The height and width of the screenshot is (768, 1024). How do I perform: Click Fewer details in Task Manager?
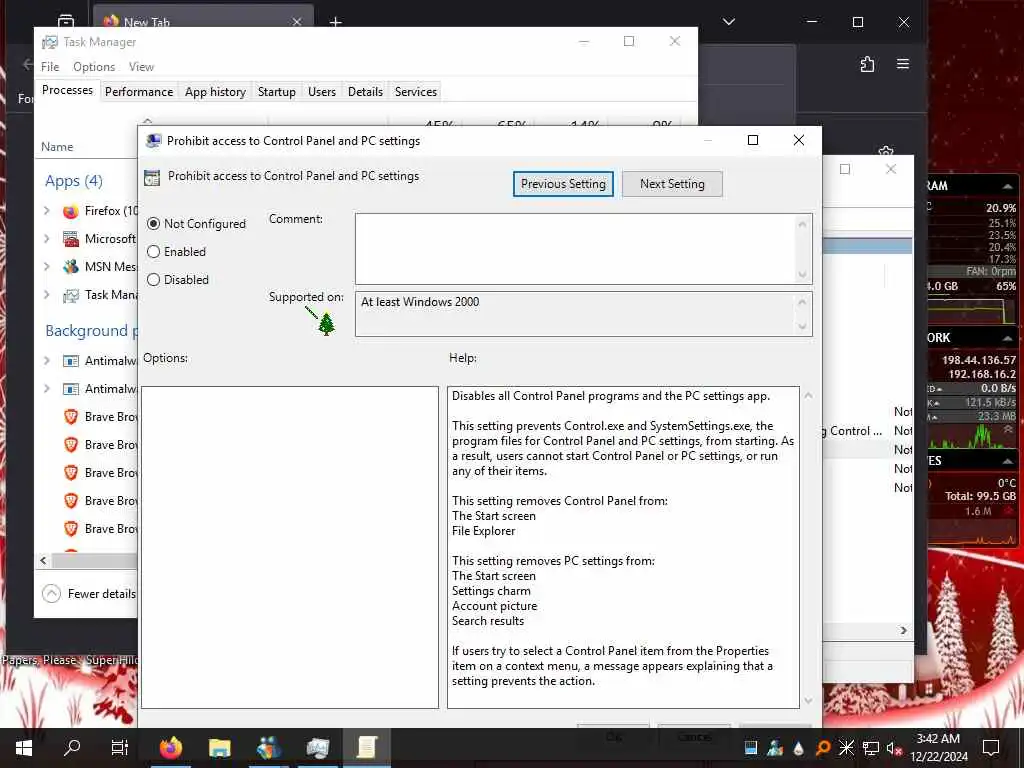click(x=89, y=594)
